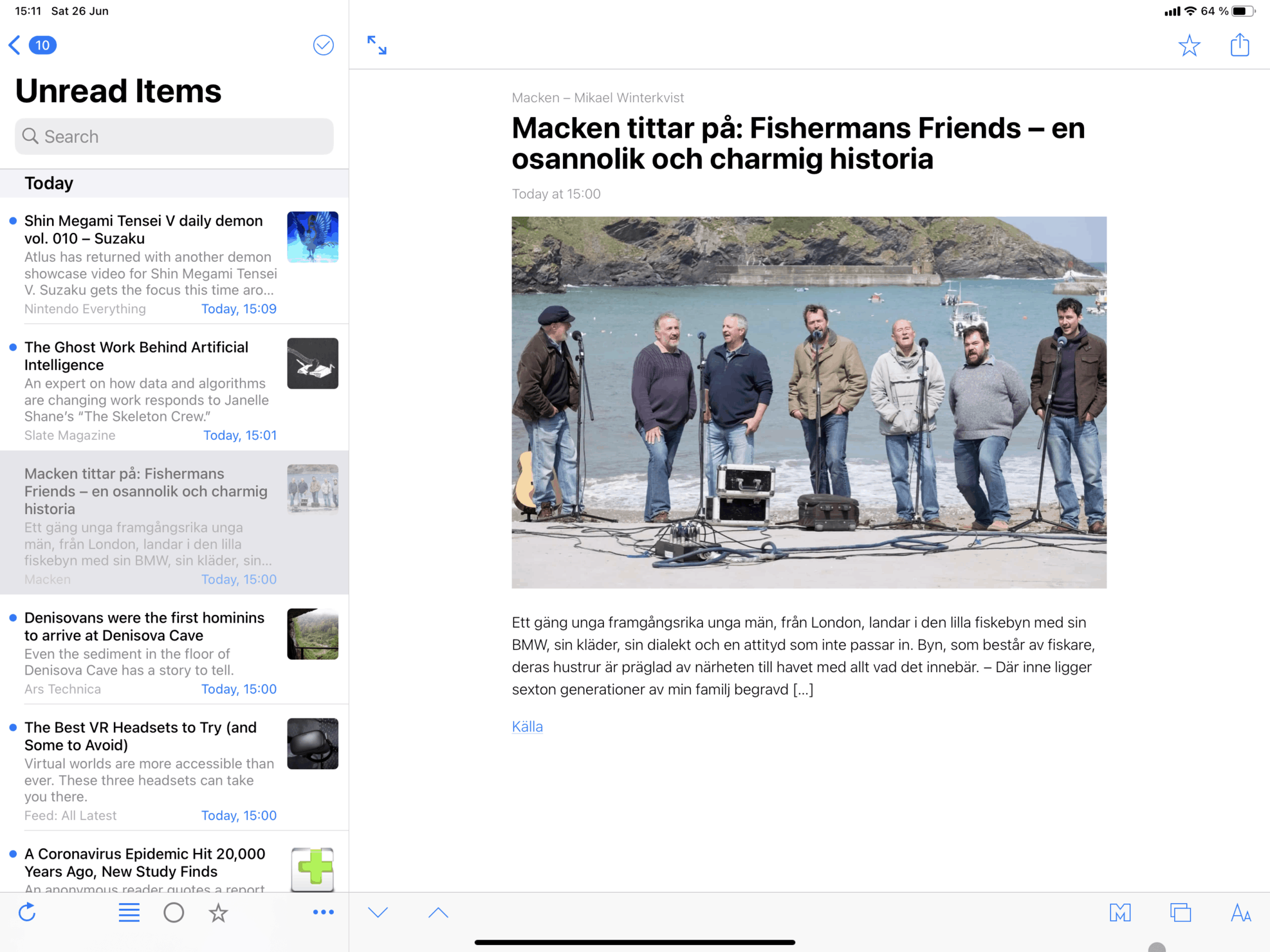Viewport: 1270px width, 952px height.
Task: Toggle Mercury reader mode M icon
Action: click(x=1120, y=912)
